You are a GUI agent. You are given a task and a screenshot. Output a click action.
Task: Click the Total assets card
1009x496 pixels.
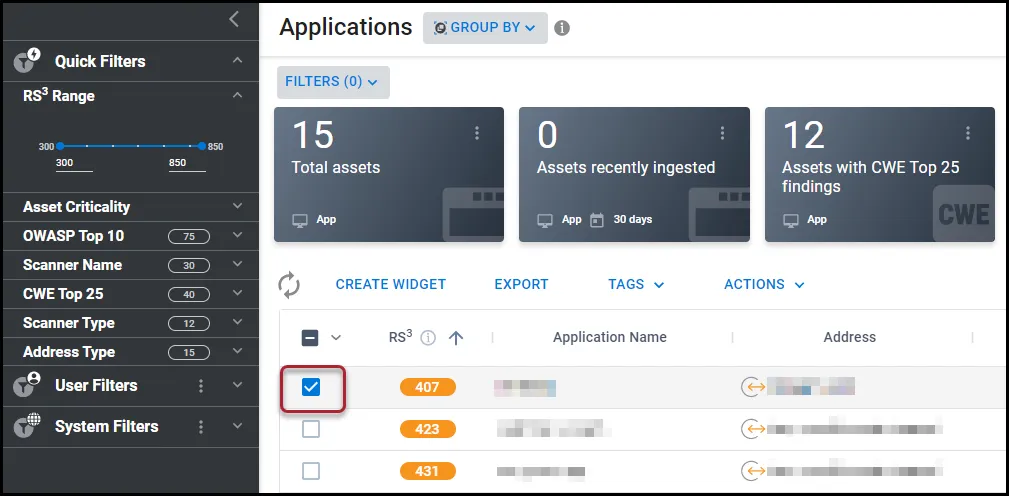point(389,174)
